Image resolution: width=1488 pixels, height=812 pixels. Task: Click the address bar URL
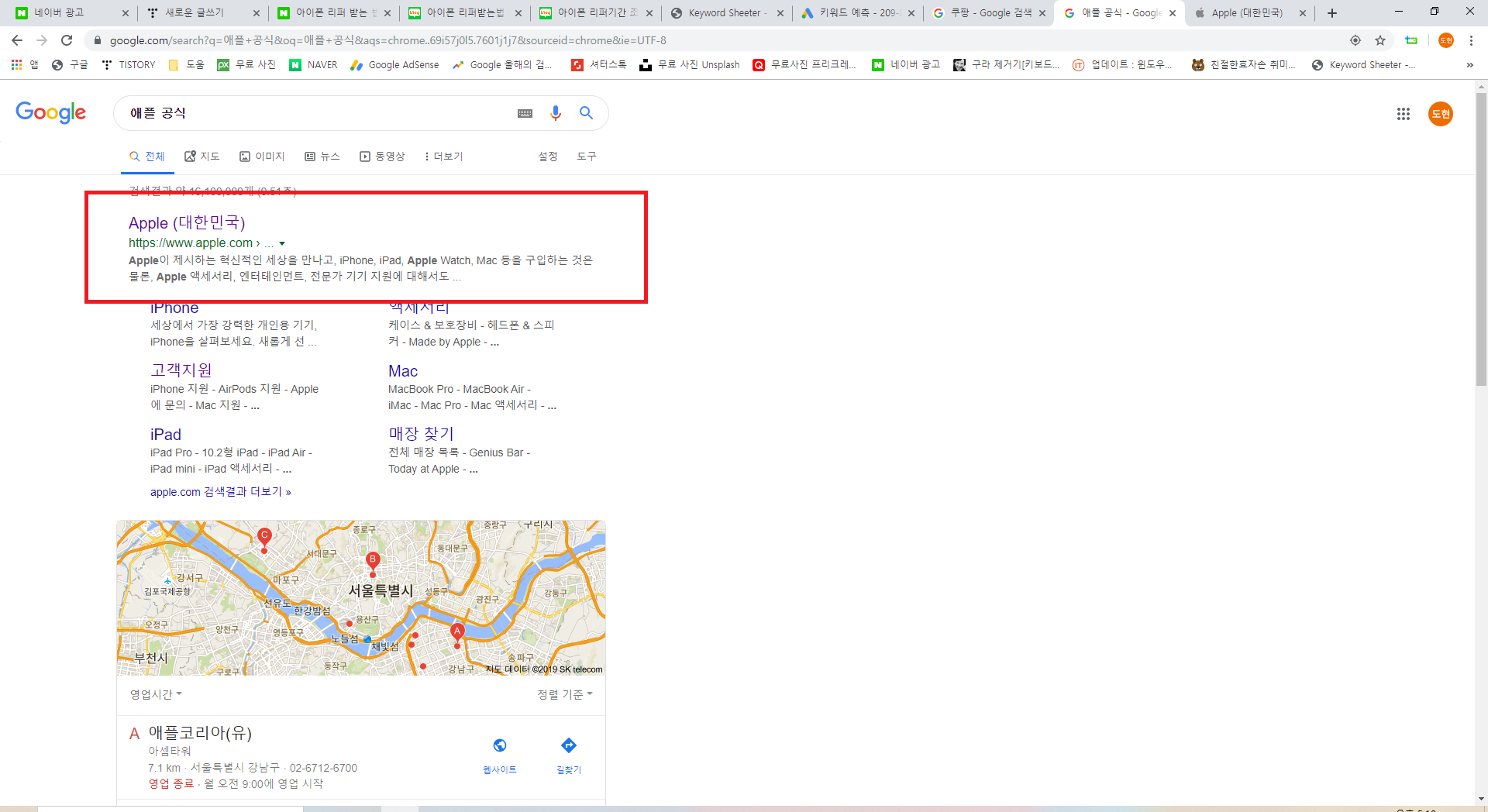[387, 40]
